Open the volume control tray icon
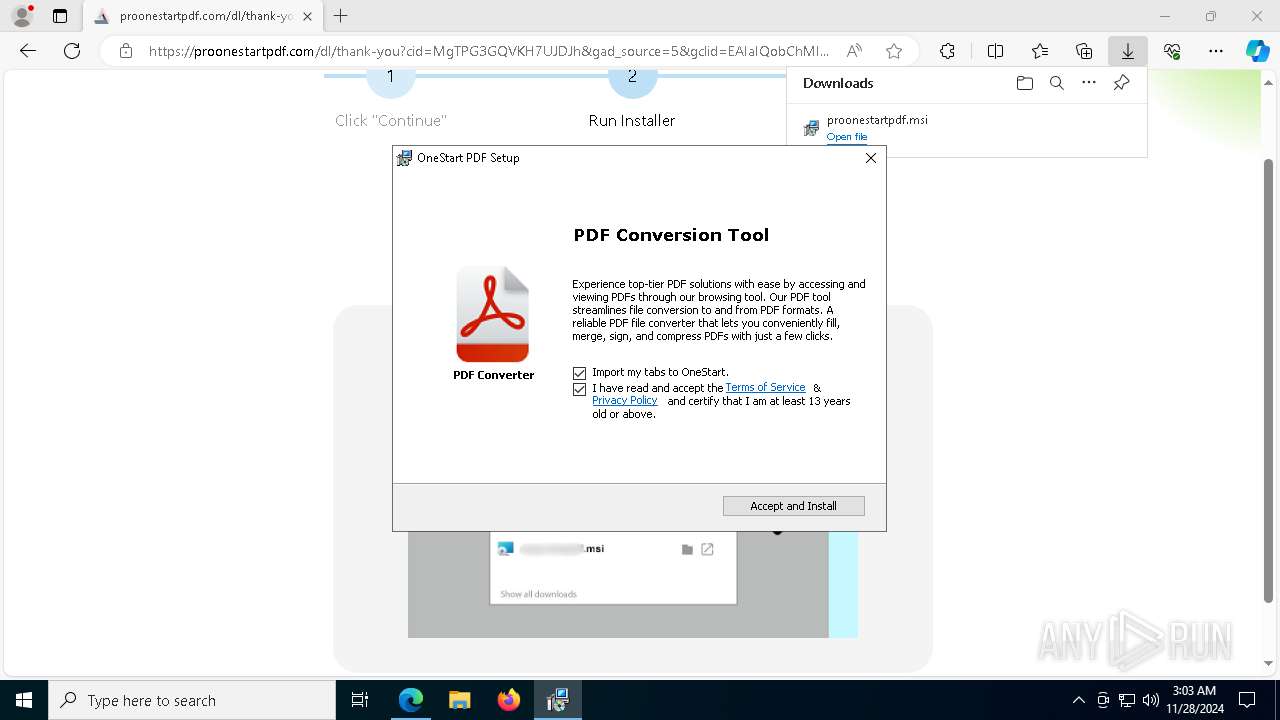This screenshot has width=1280, height=720. (1151, 700)
